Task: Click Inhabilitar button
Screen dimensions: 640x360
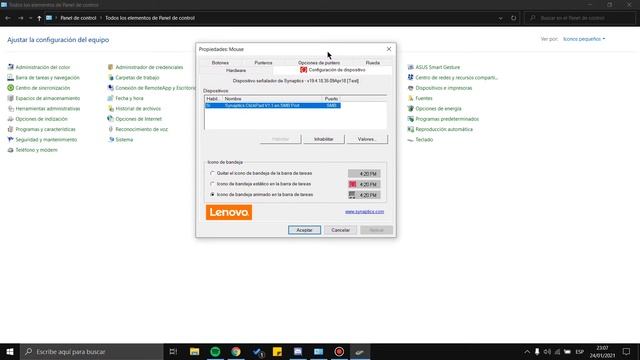Action: coord(324,139)
